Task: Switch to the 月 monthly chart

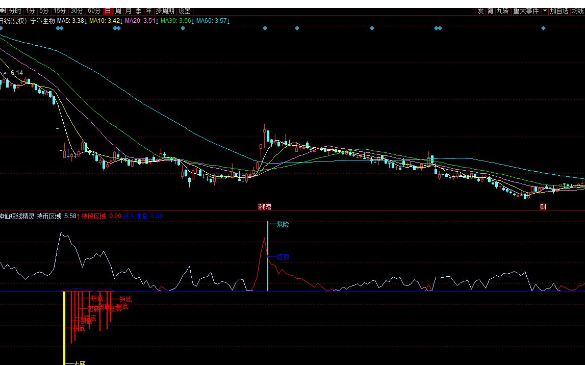Action: click(128, 11)
